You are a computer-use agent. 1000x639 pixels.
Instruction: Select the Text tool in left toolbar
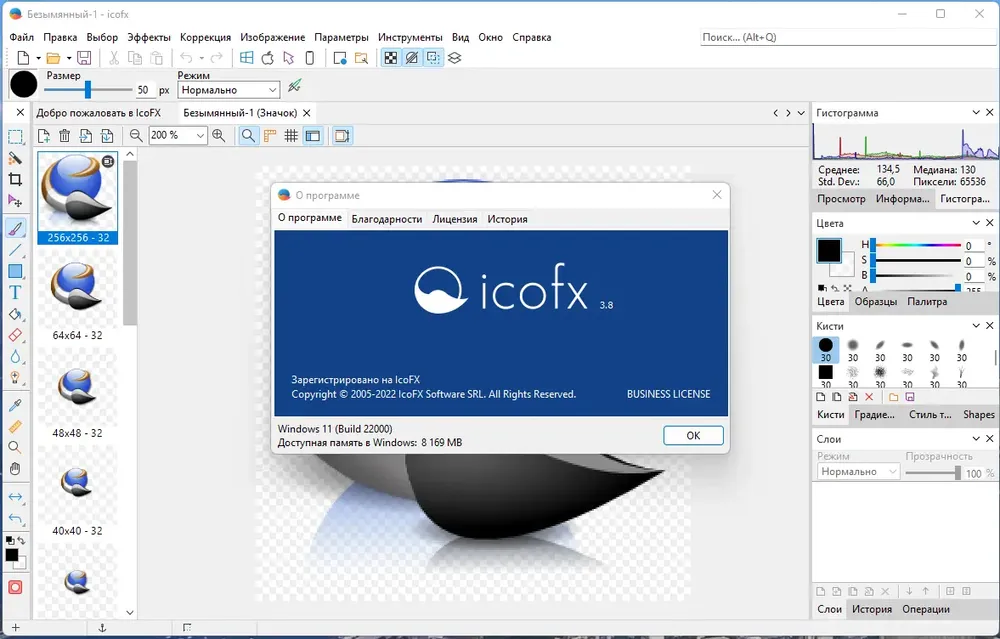pos(15,293)
